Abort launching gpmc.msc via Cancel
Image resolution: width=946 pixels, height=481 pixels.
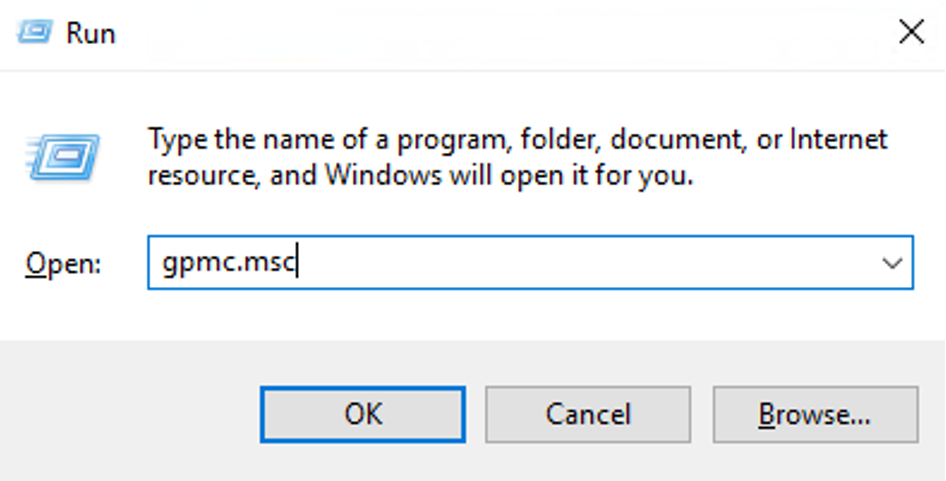click(x=588, y=415)
